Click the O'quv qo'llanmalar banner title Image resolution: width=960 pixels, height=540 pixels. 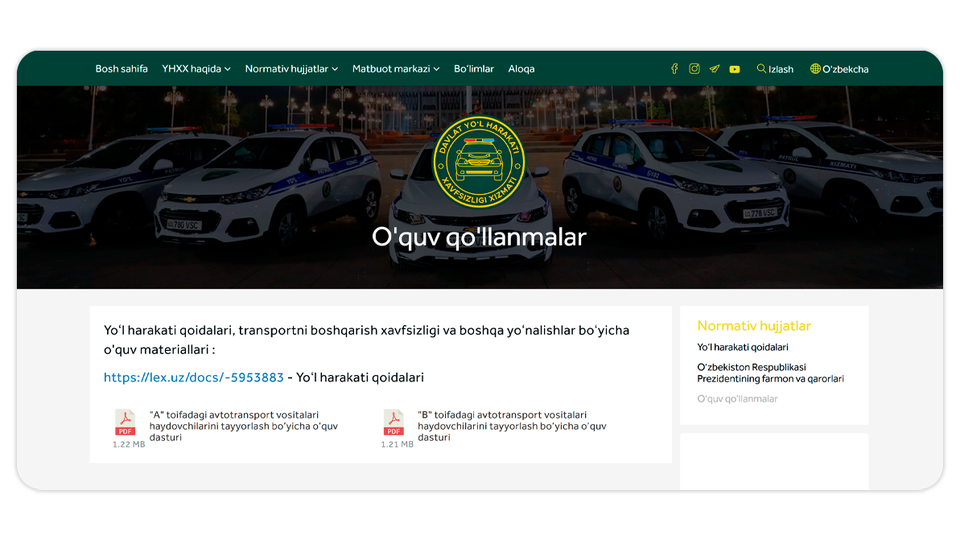[x=479, y=237]
